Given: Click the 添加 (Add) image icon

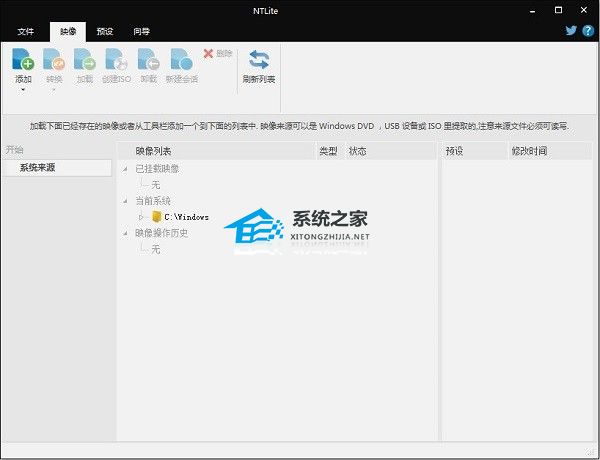Looking at the screenshot, I should tap(23, 59).
